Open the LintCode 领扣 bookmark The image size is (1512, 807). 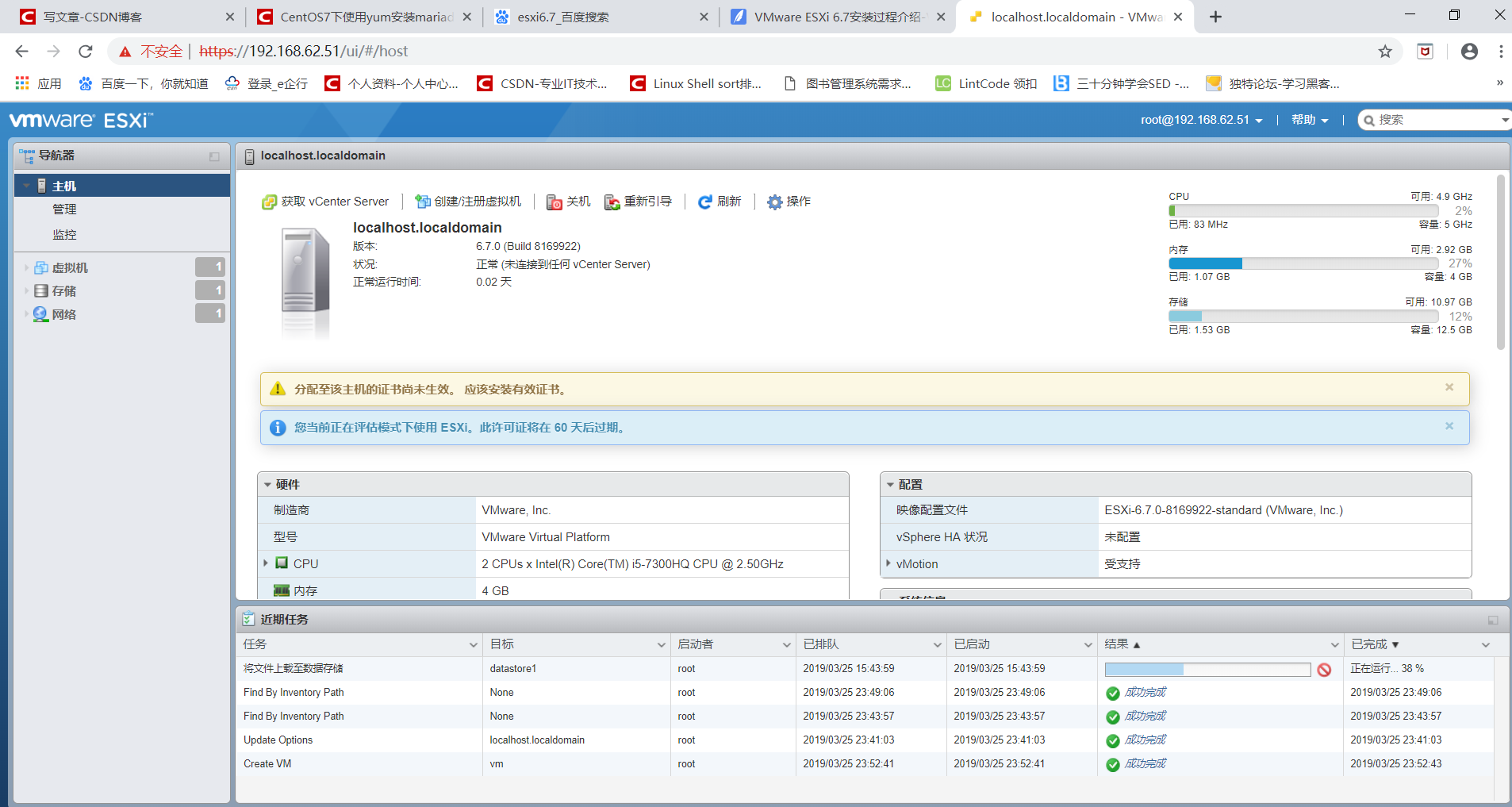(x=986, y=83)
